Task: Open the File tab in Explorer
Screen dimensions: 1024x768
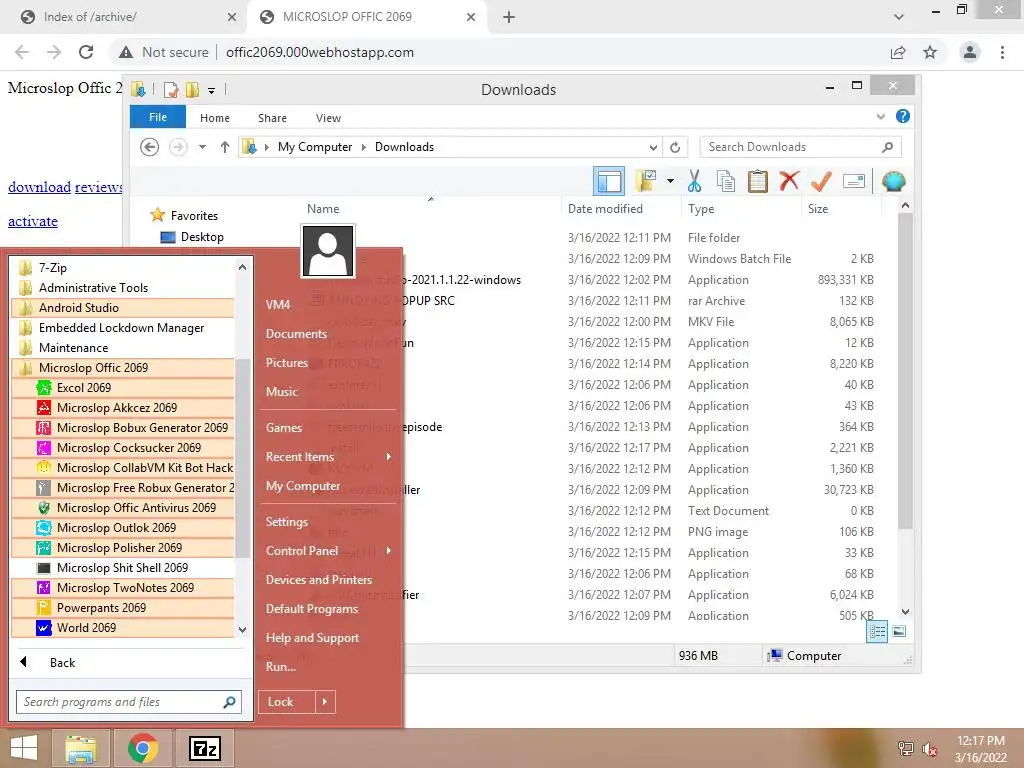Action: pos(158,117)
